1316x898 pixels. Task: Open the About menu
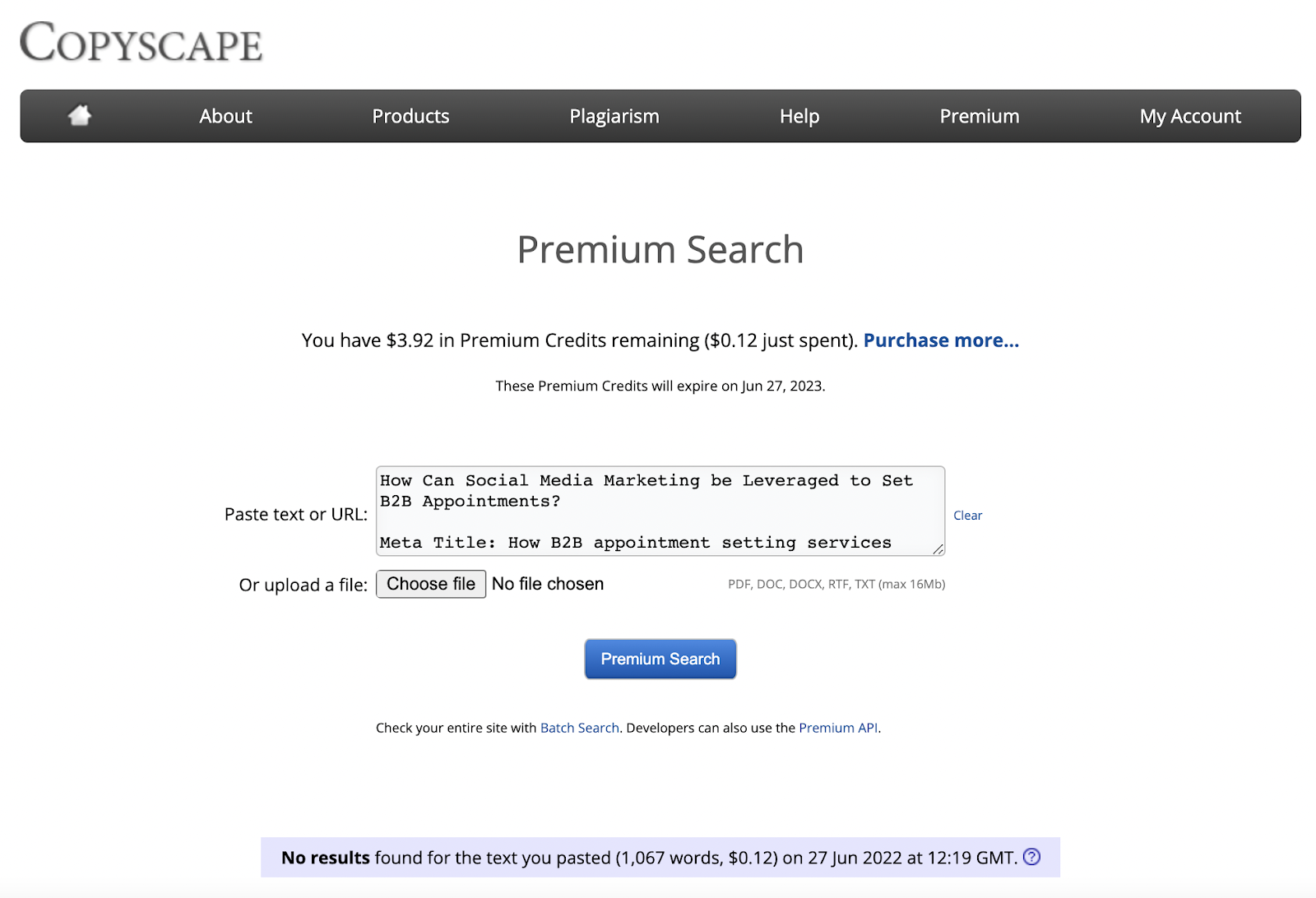click(225, 116)
